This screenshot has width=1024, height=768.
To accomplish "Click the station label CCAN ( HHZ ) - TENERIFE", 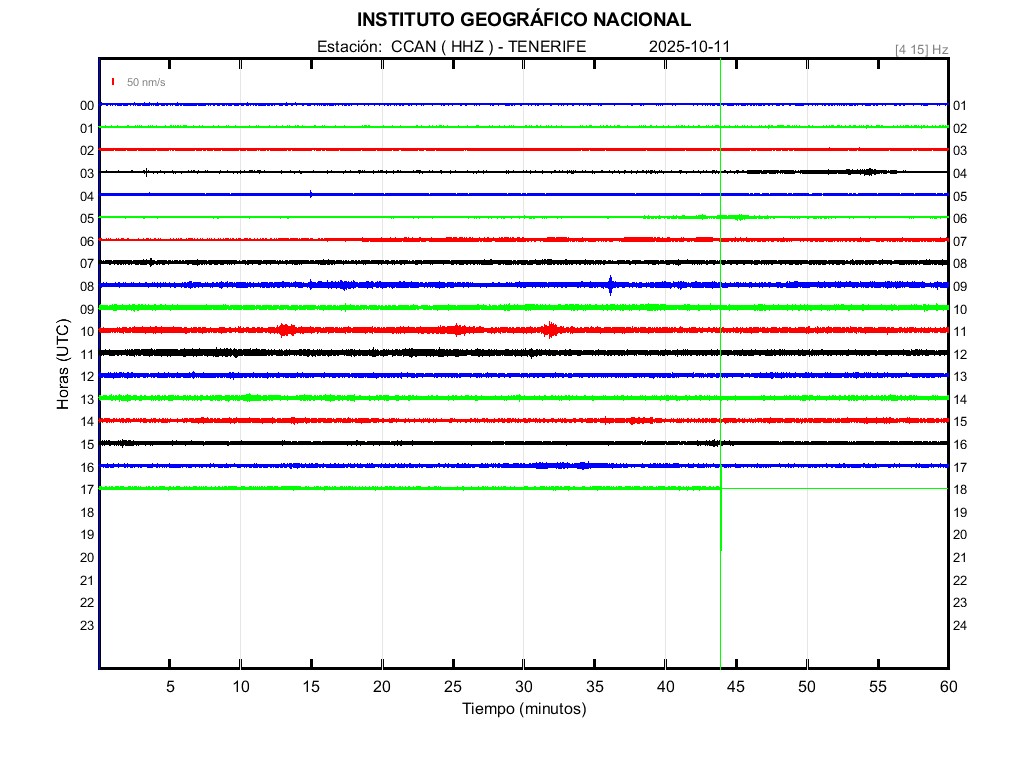I will tap(451, 46).
